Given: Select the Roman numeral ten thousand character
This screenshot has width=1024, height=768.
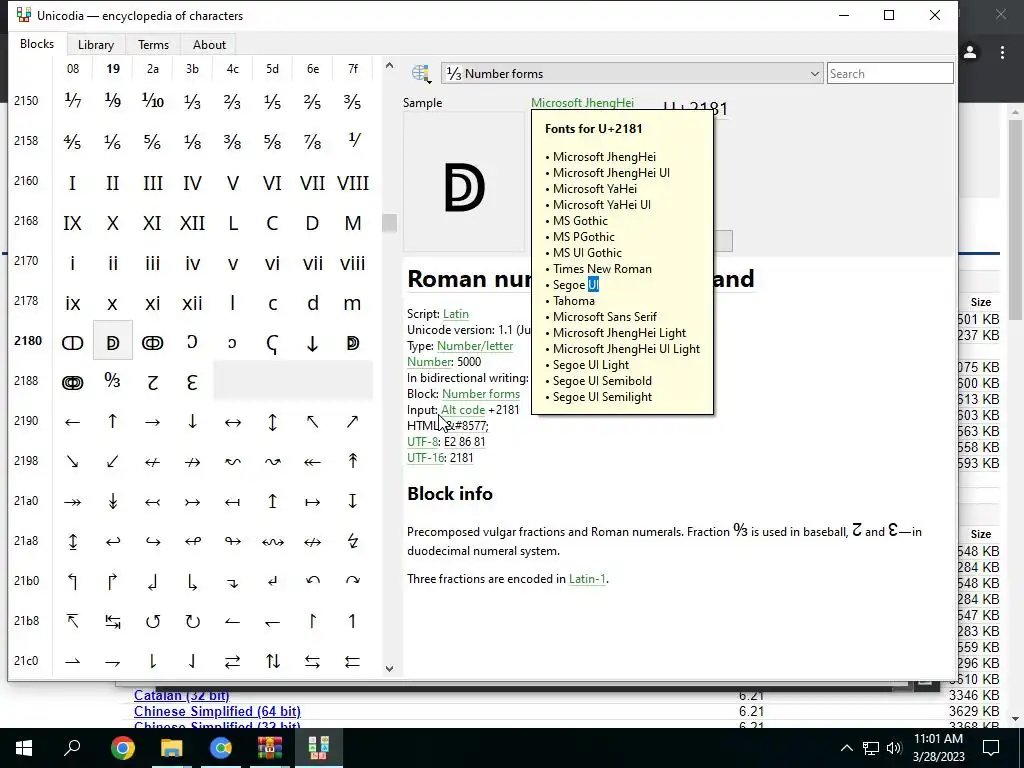Looking at the screenshot, I should (x=153, y=343).
